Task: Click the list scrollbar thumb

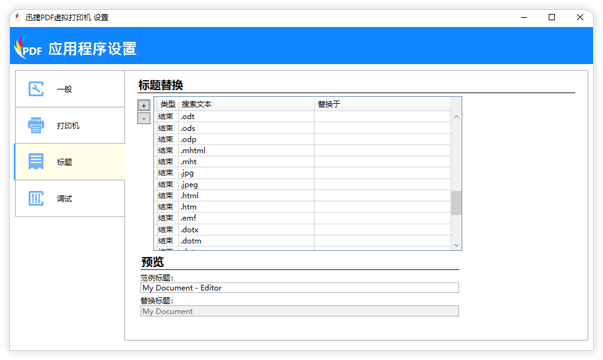Action: click(456, 203)
